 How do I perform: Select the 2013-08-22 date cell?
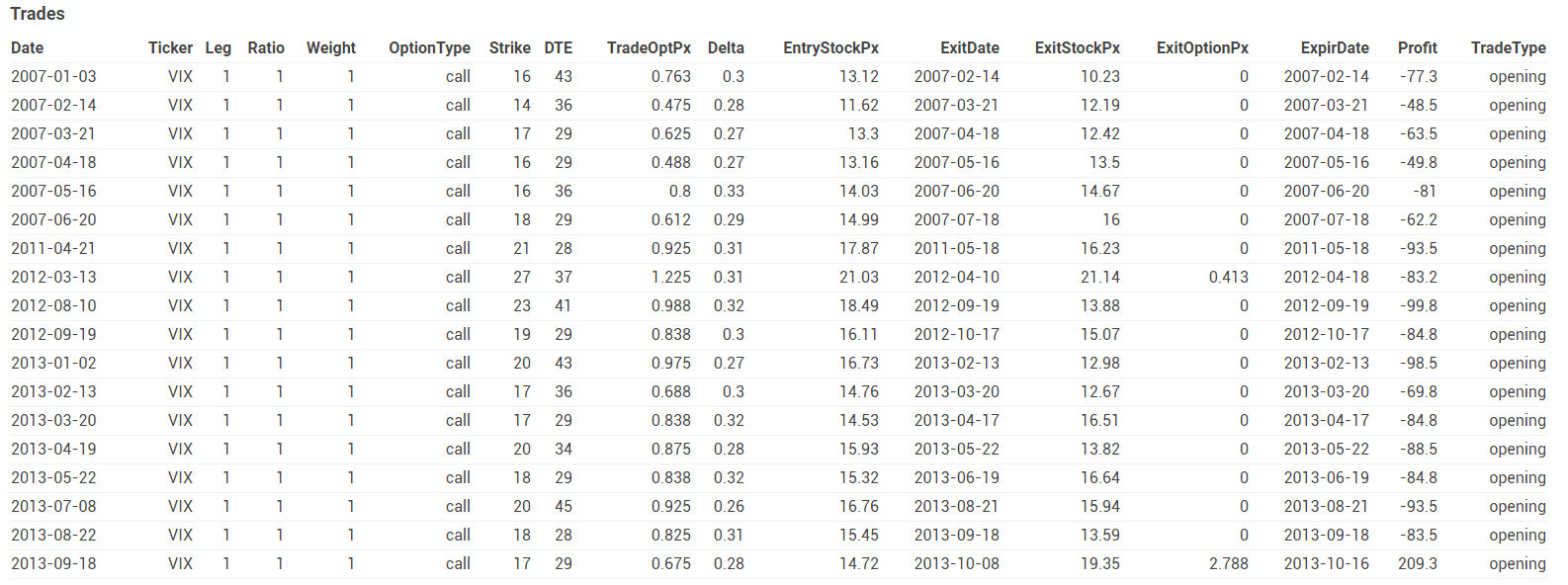point(53,535)
